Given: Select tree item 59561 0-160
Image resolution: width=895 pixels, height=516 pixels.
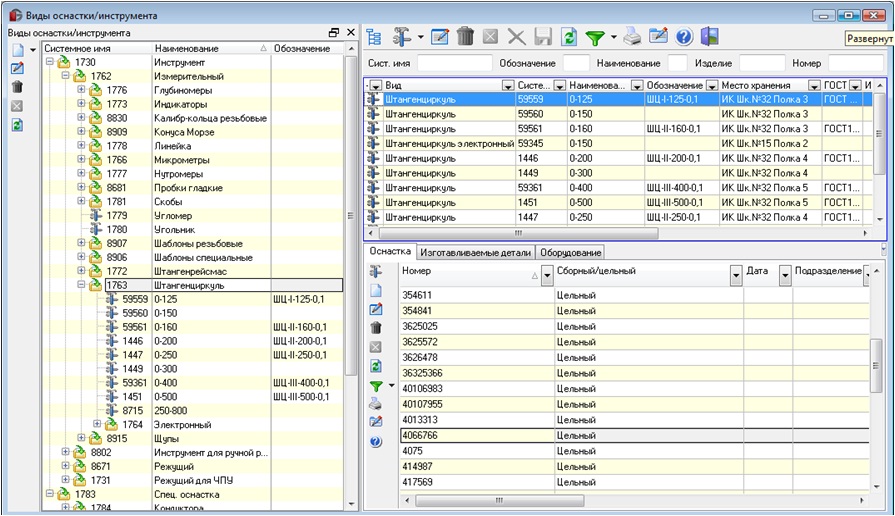Looking at the screenshot, I should (x=192, y=327).
